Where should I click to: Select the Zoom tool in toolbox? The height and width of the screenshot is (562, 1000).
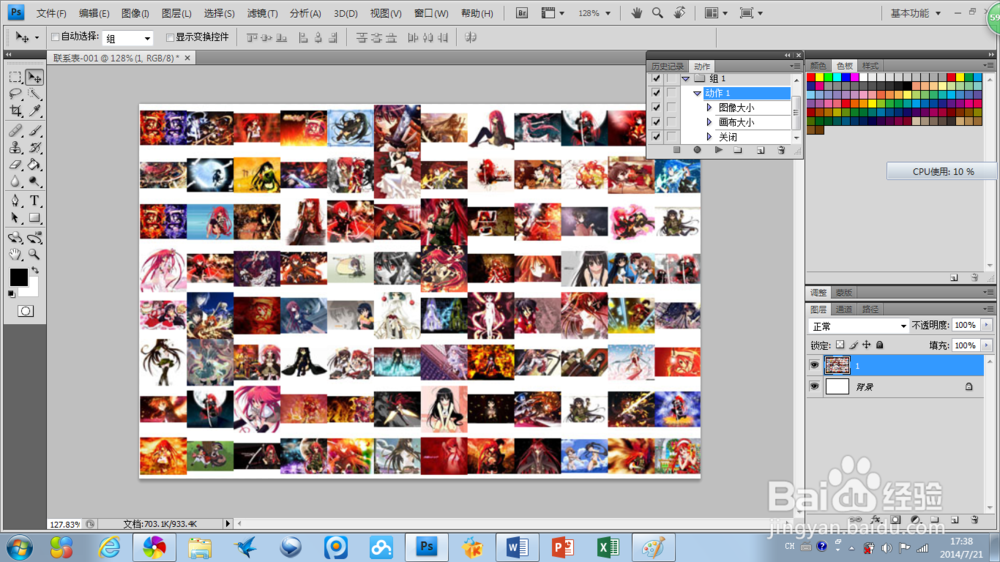coord(34,255)
